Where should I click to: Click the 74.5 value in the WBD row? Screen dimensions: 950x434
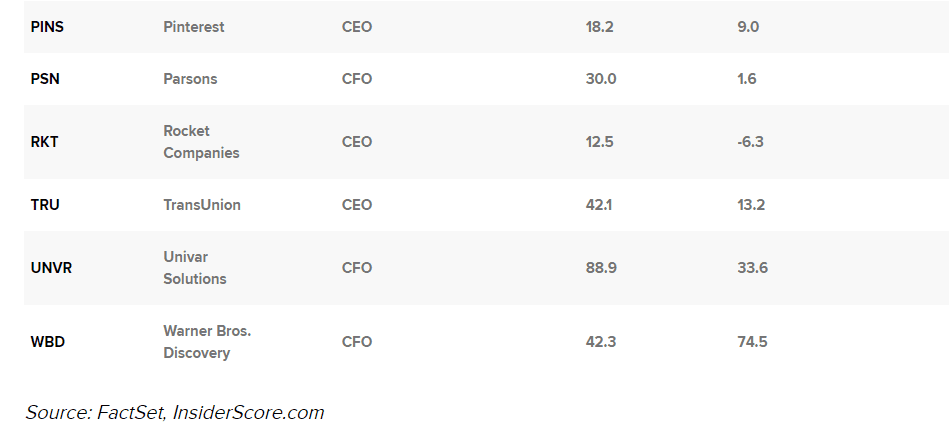752,342
